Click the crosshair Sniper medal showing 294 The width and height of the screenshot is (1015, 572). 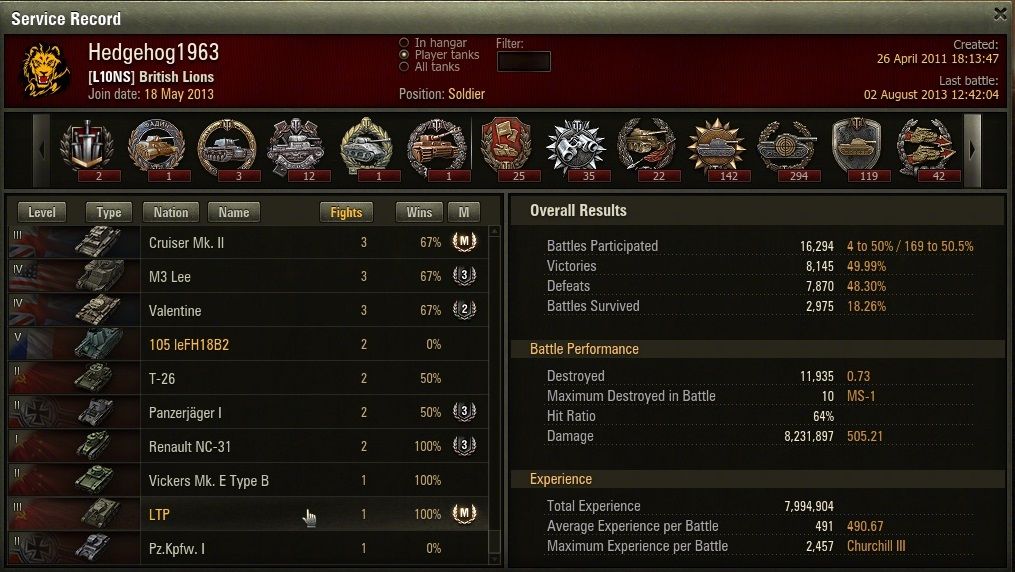[x=786, y=149]
